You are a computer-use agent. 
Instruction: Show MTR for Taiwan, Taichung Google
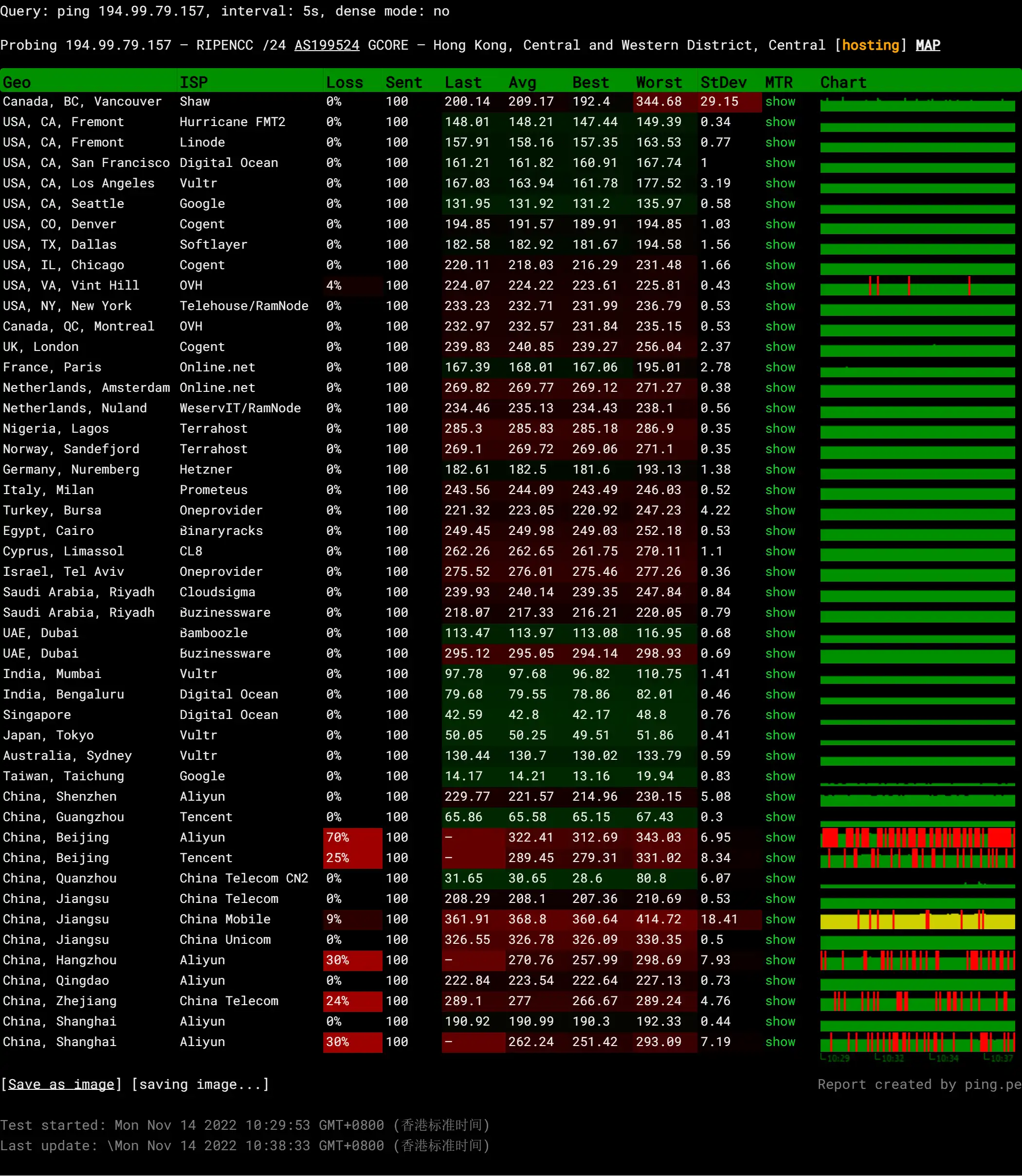click(x=780, y=776)
